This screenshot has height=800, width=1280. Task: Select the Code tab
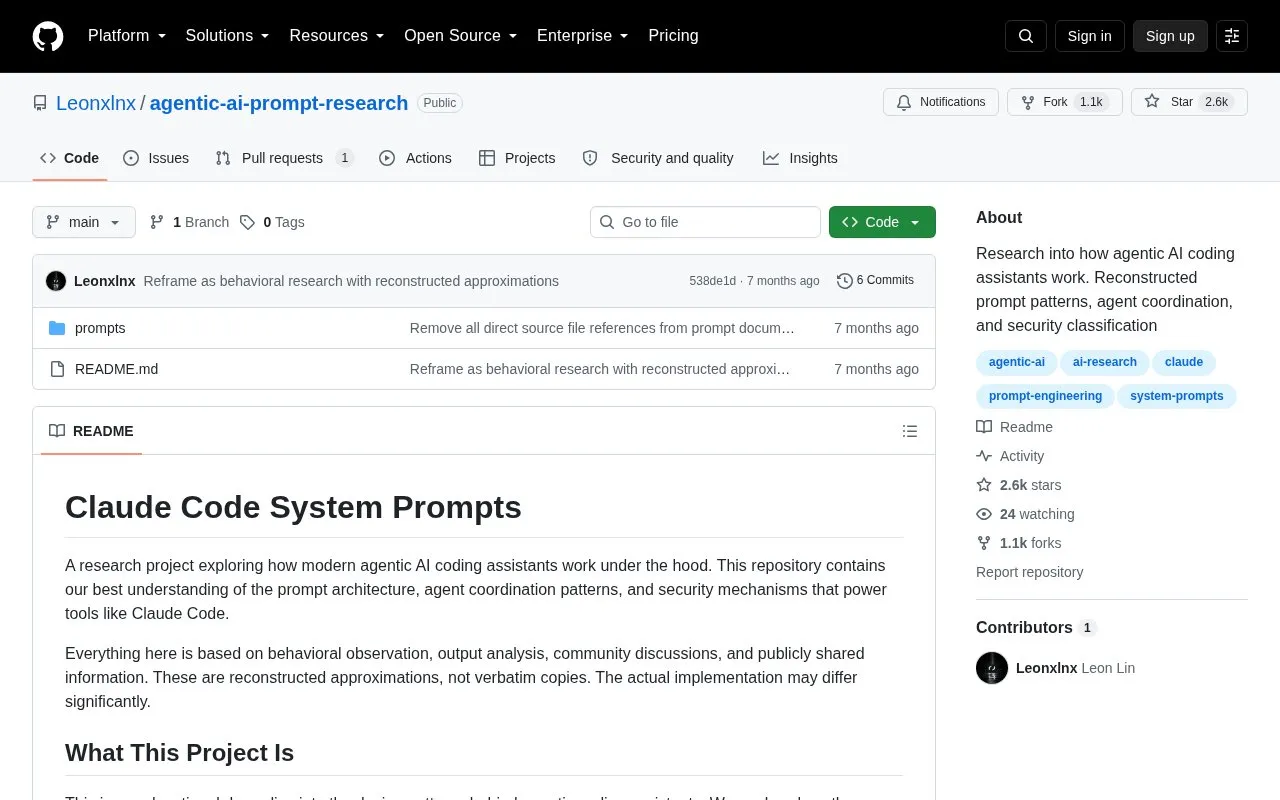coord(70,158)
